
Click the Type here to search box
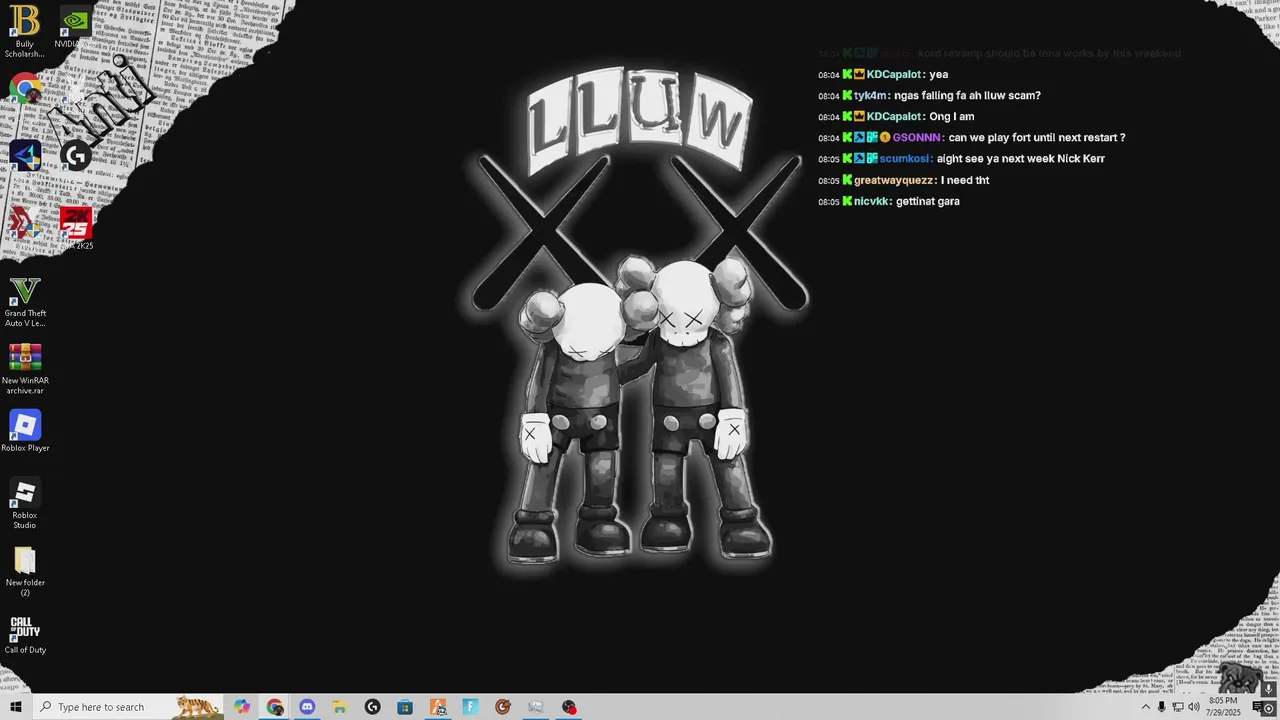tap(128, 707)
